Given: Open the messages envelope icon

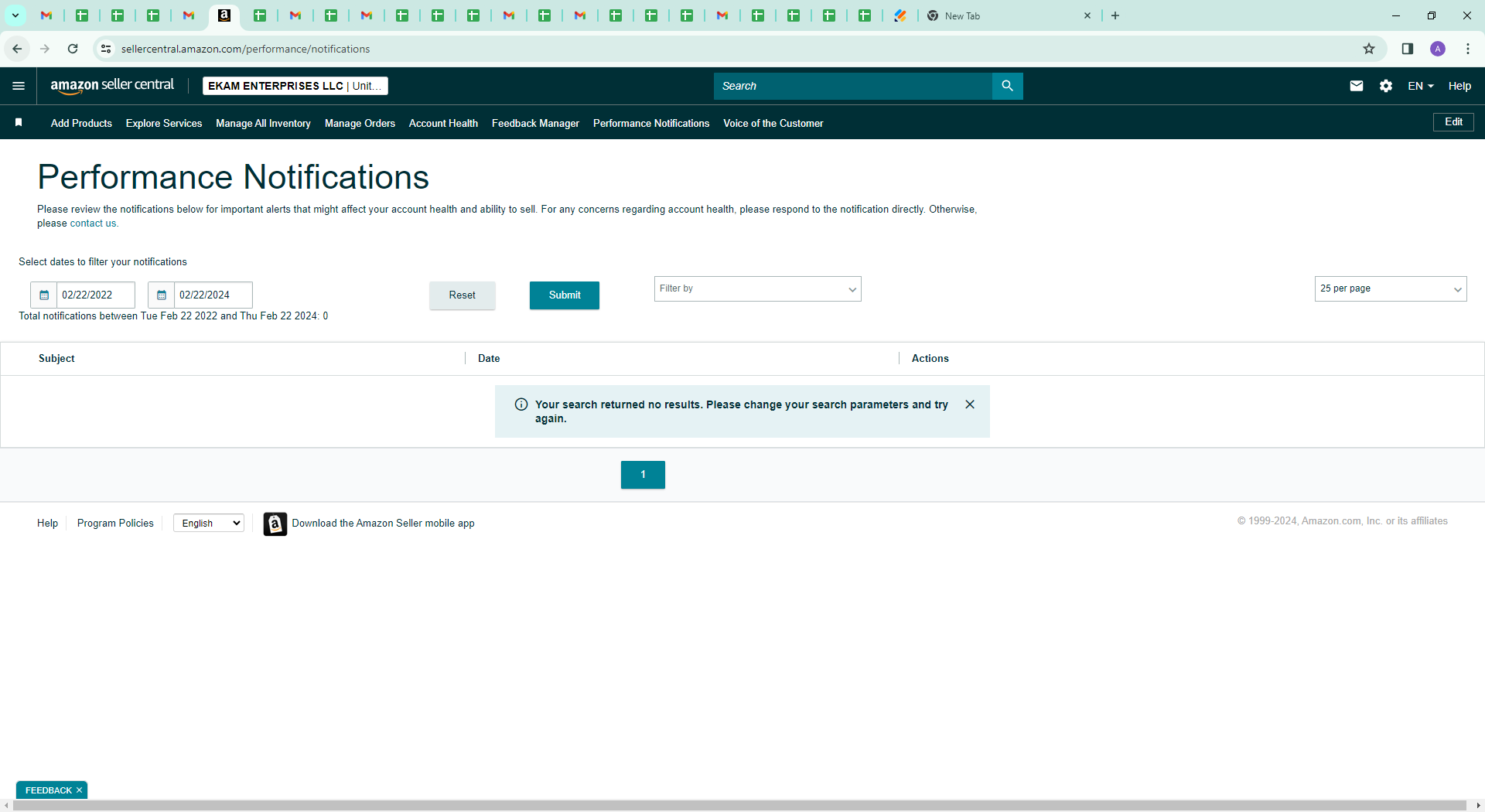Looking at the screenshot, I should click(x=1357, y=86).
